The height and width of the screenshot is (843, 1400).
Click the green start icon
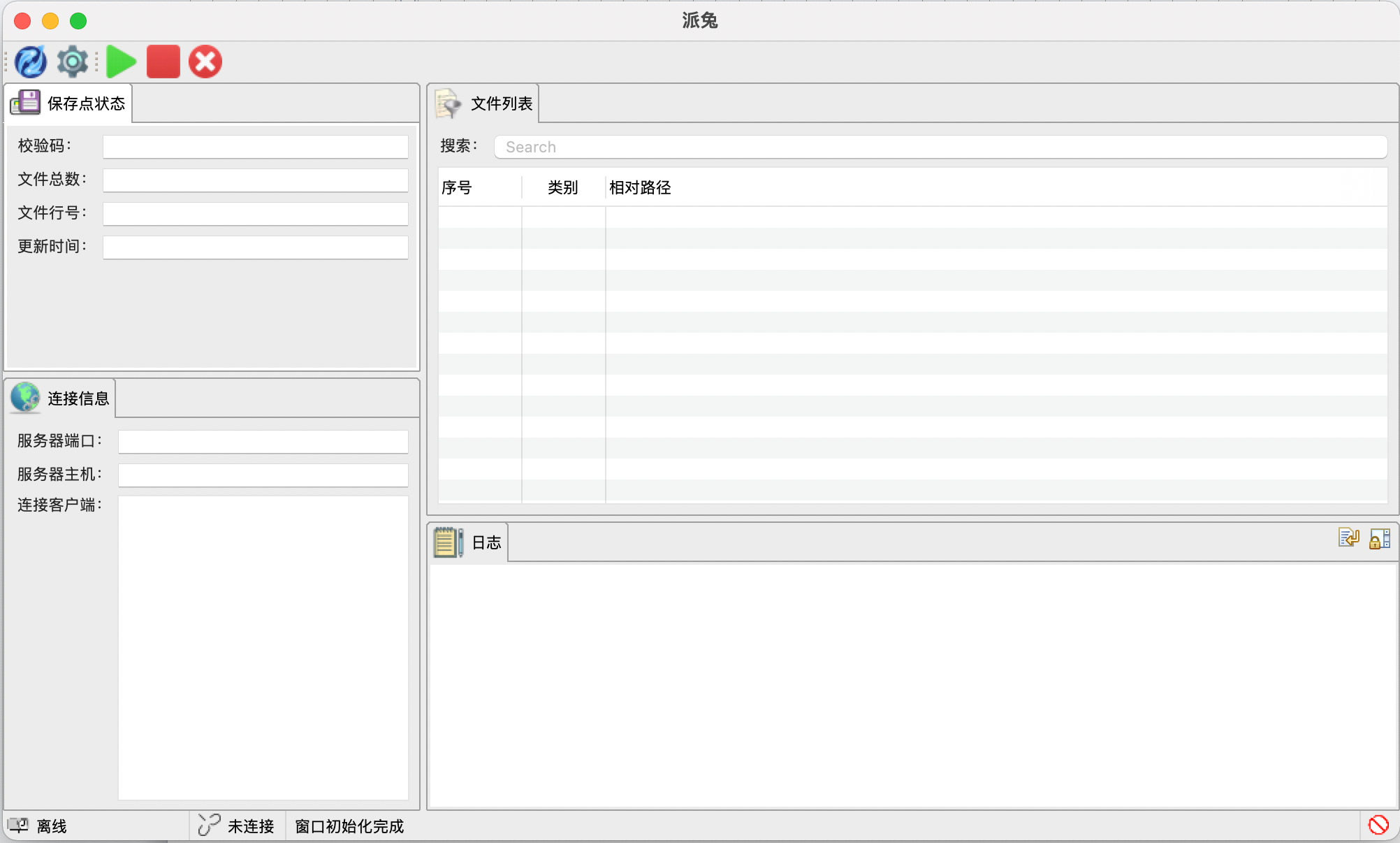(x=120, y=62)
